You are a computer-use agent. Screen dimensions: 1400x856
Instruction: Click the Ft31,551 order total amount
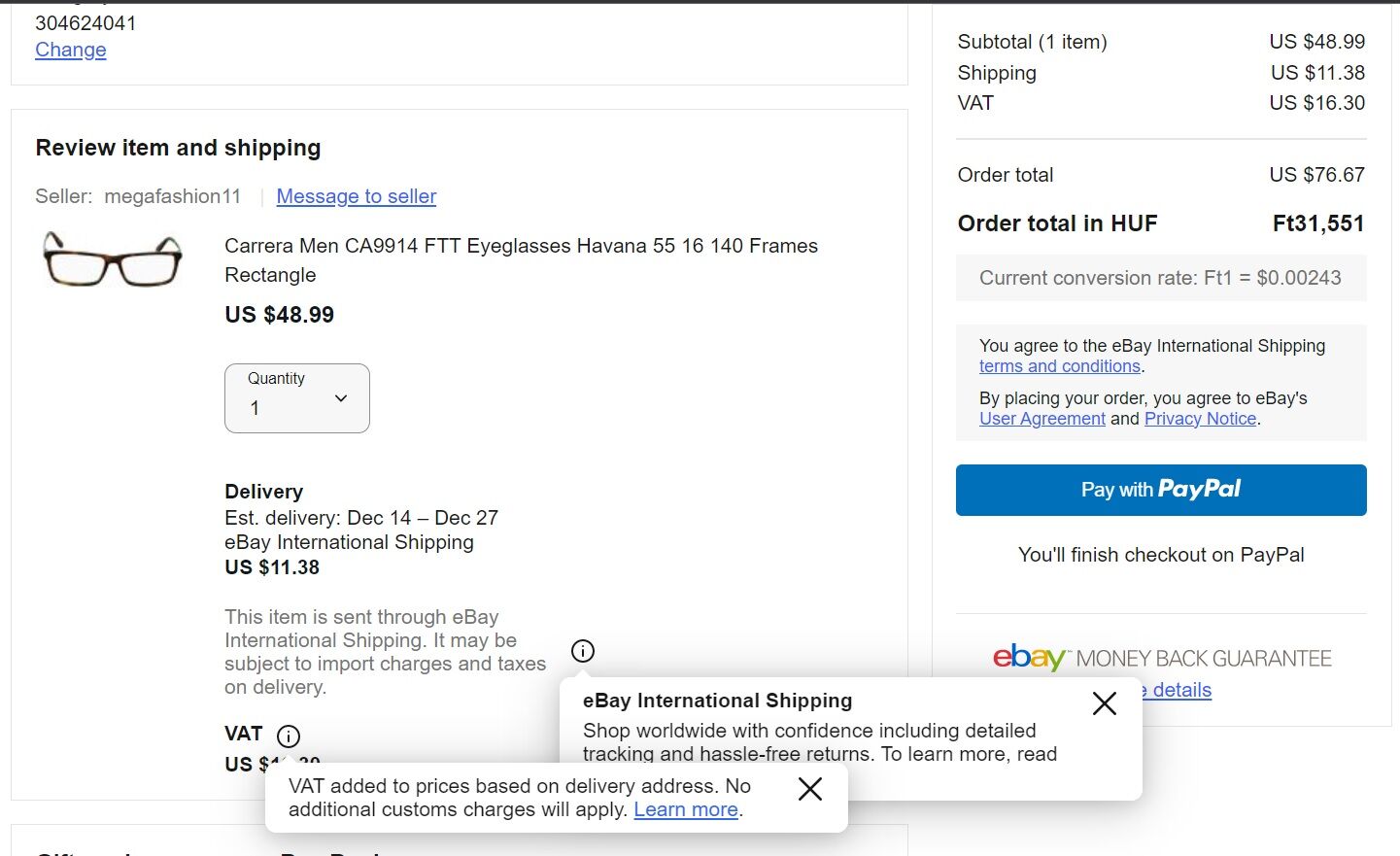[1318, 223]
